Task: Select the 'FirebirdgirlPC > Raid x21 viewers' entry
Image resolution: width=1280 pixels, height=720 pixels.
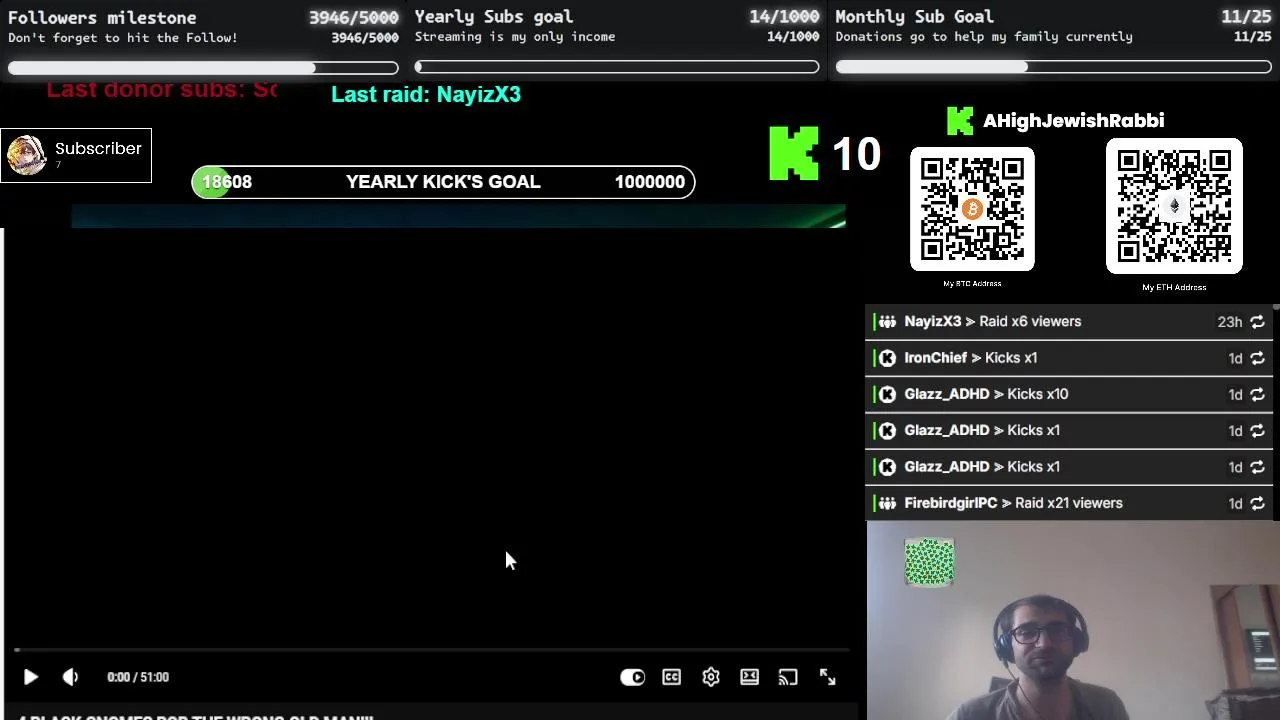Action: click(x=1070, y=503)
